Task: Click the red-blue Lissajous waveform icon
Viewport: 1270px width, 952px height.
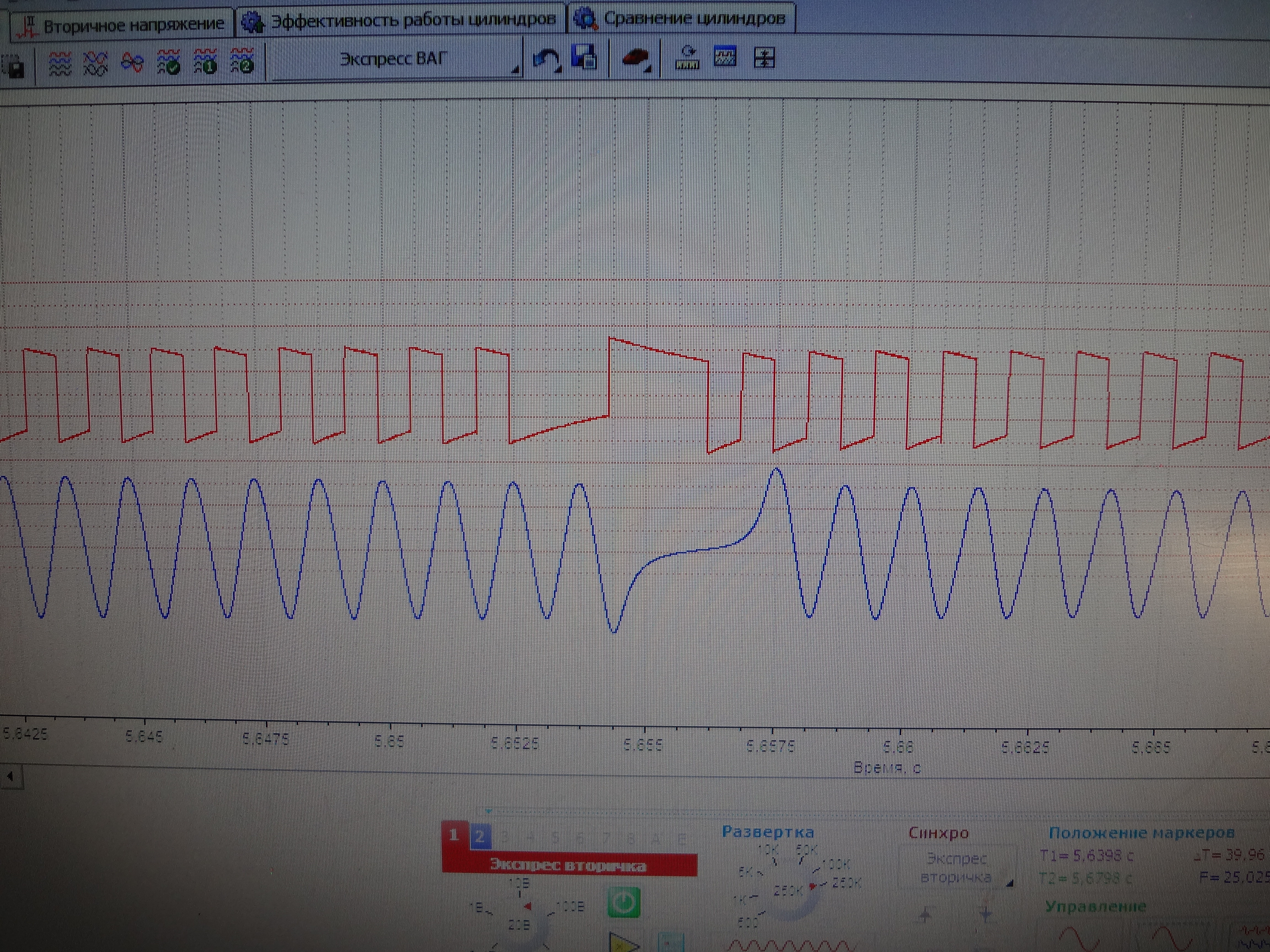Action: click(132, 63)
